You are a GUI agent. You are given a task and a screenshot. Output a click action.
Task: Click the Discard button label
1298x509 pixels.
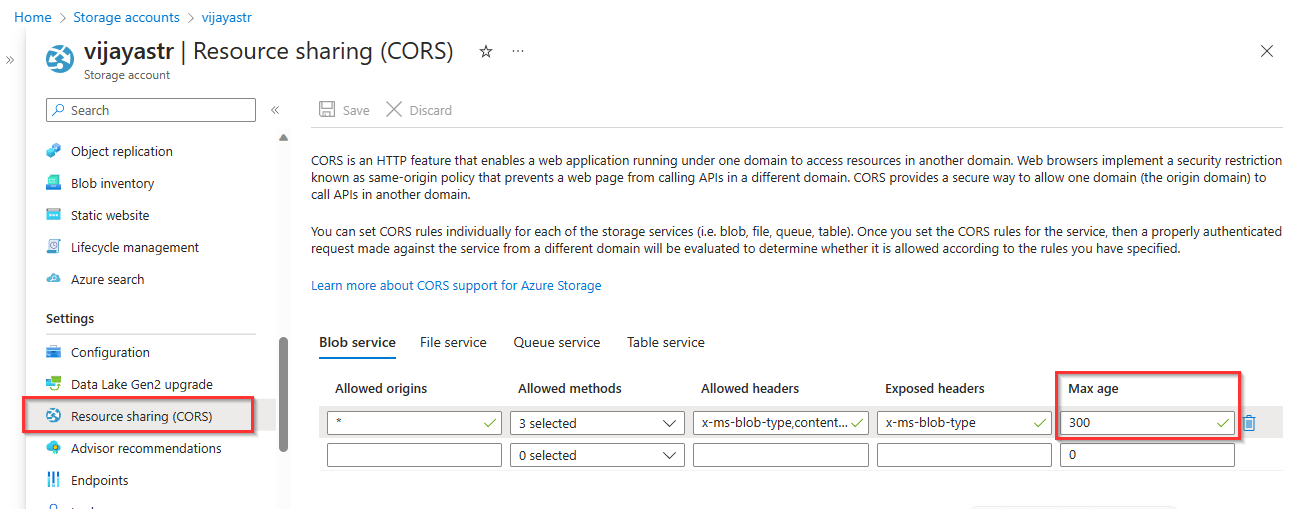pyautogui.click(x=431, y=110)
